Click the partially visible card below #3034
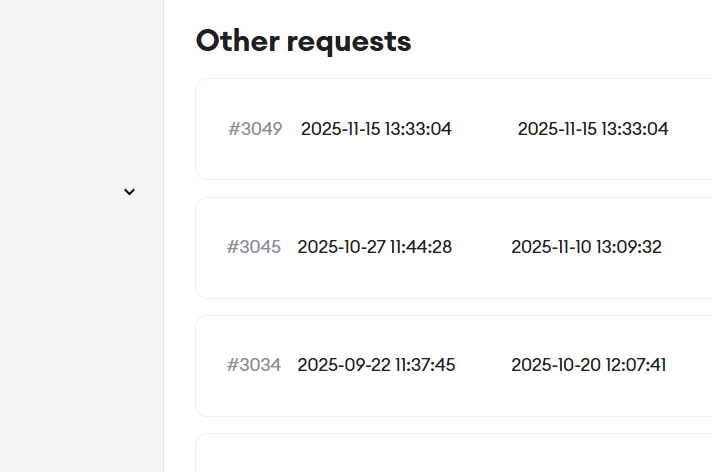Image resolution: width=712 pixels, height=472 pixels. point(450,455)
